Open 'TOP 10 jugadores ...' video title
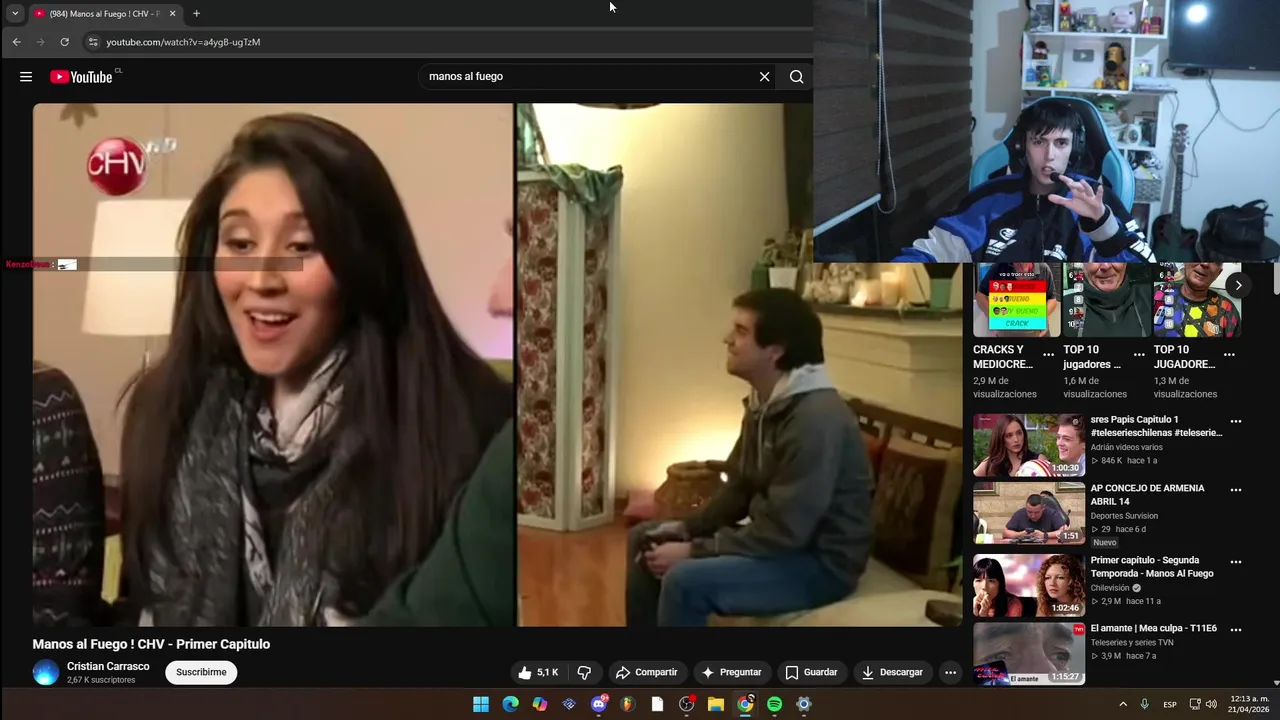Viewport: 1280px width, 720px height. pos(1092,357)
